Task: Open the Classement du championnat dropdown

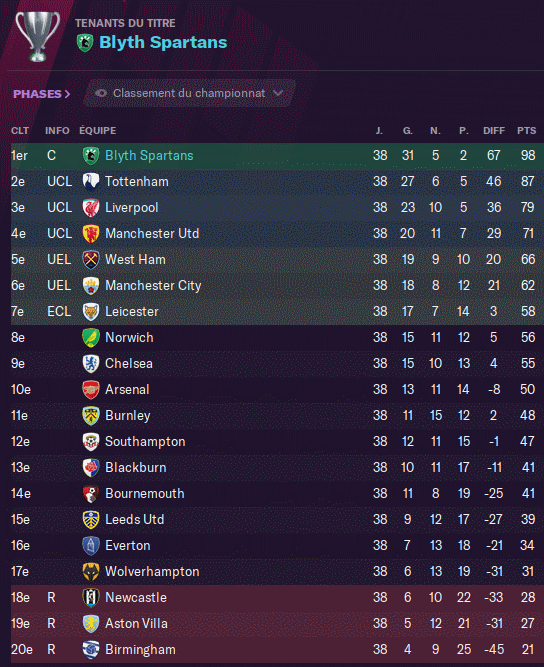Action: [189, 93]
